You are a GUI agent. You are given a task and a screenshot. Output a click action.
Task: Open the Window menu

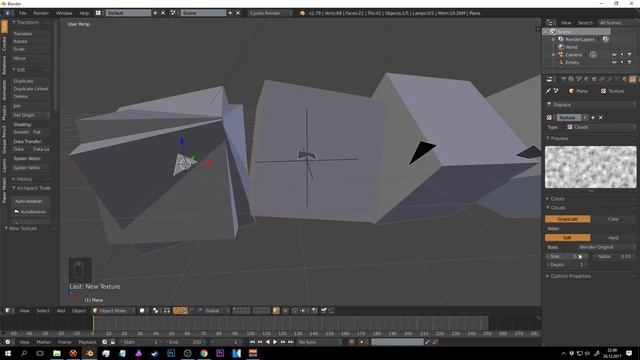64,13
